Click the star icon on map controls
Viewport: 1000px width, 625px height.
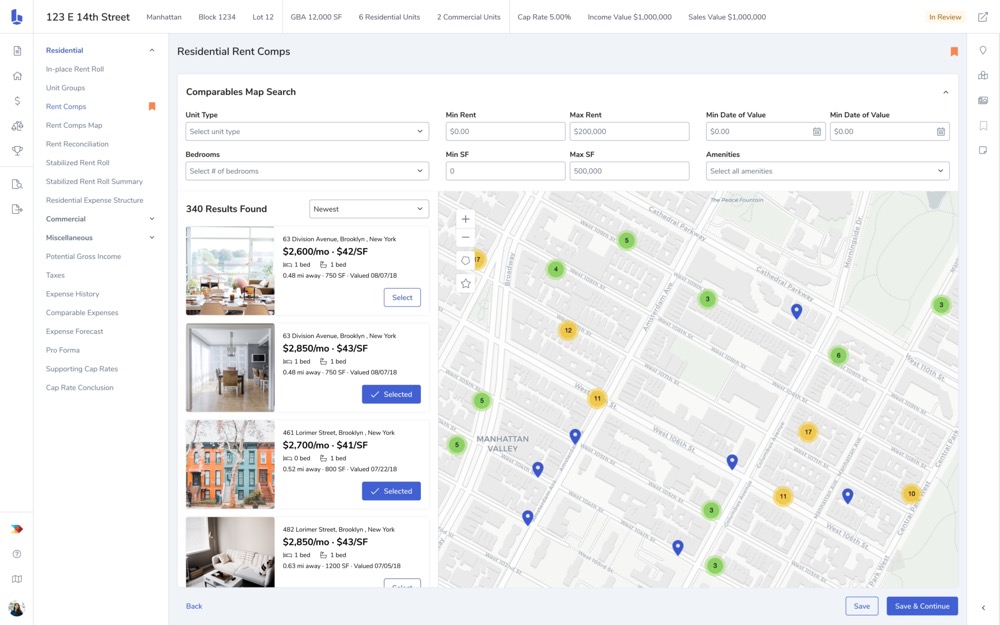point(465,284)
